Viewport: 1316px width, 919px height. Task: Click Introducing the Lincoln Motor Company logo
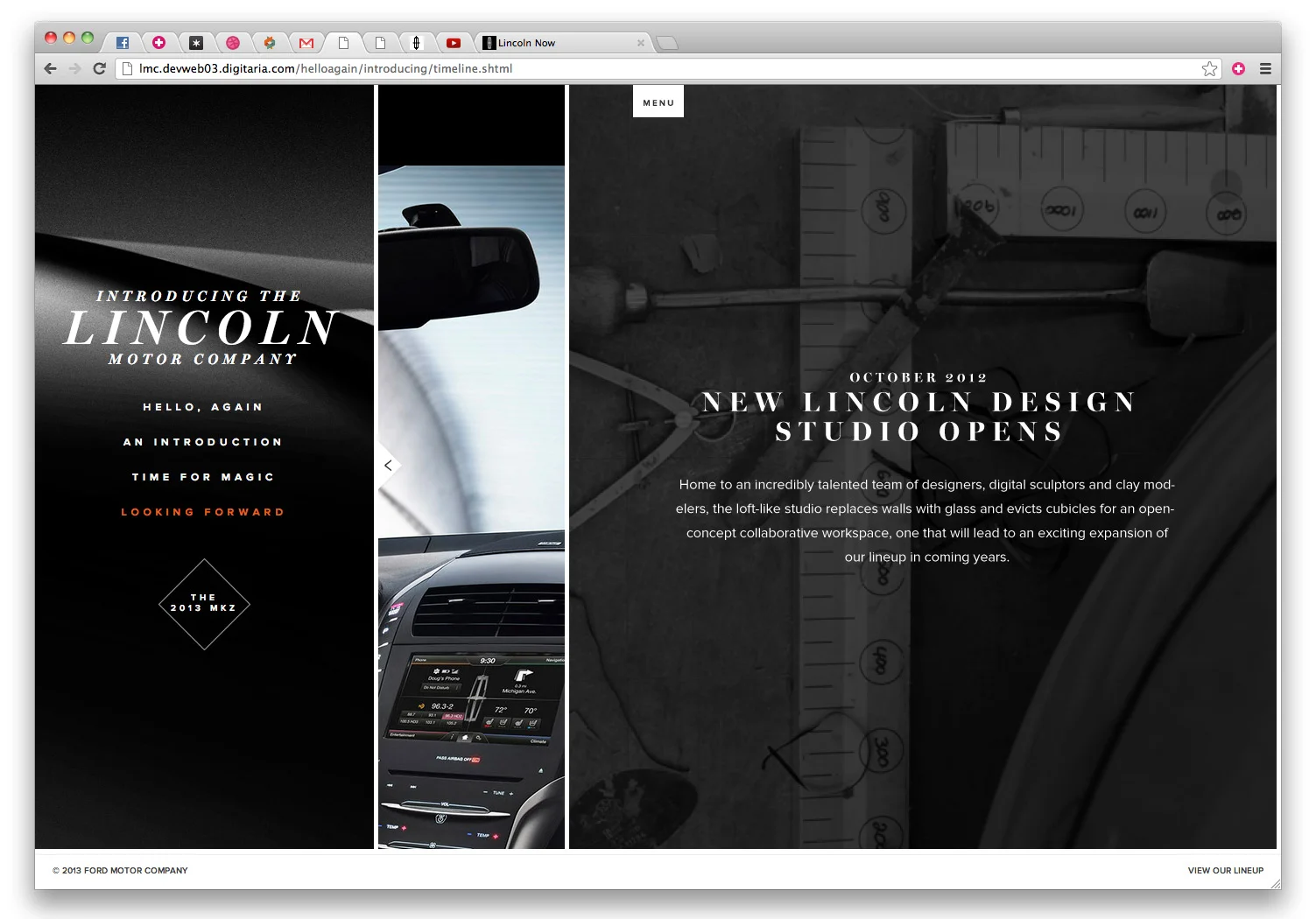click(201, 327)
